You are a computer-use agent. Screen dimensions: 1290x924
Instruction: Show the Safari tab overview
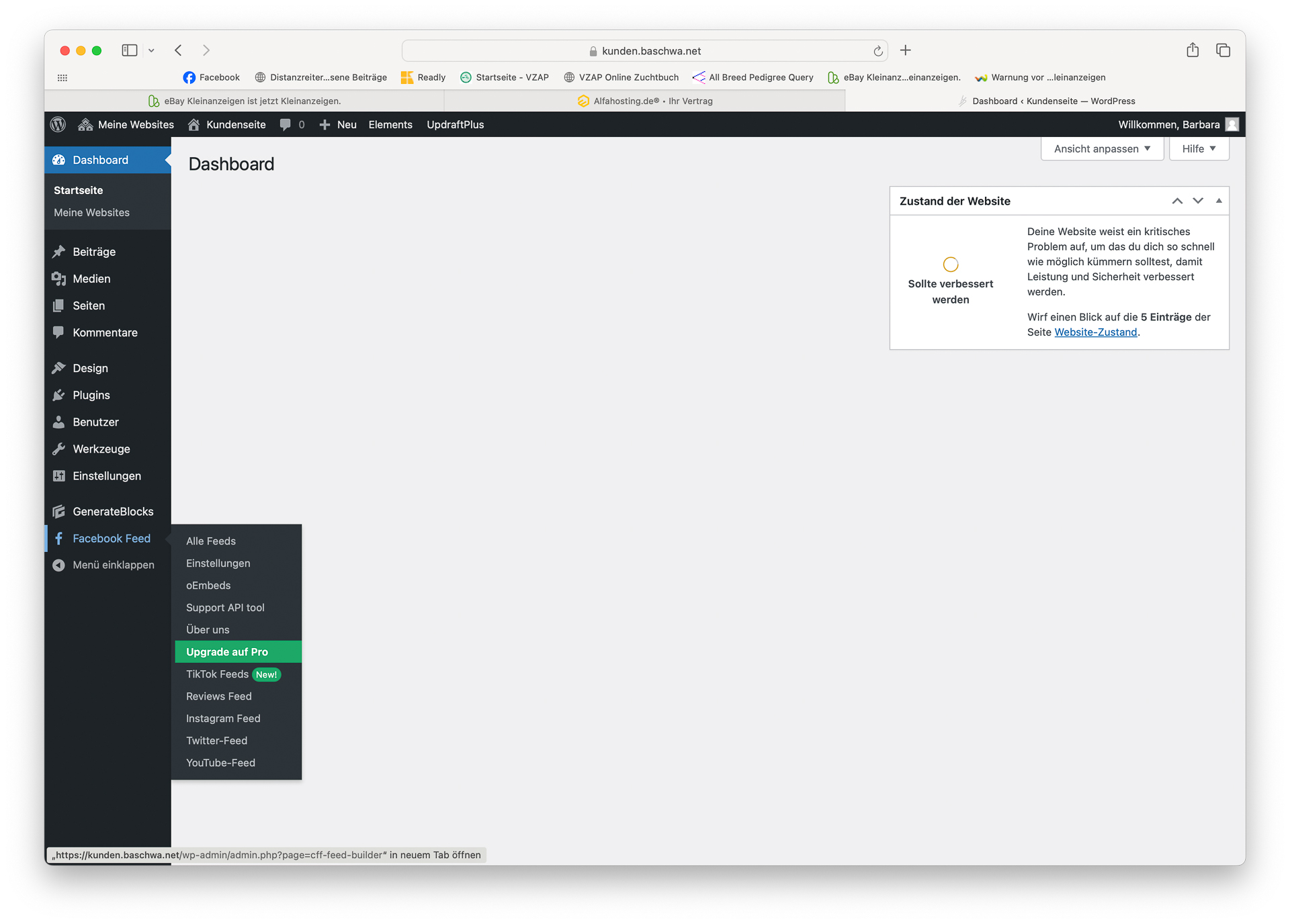[1223, 50]
